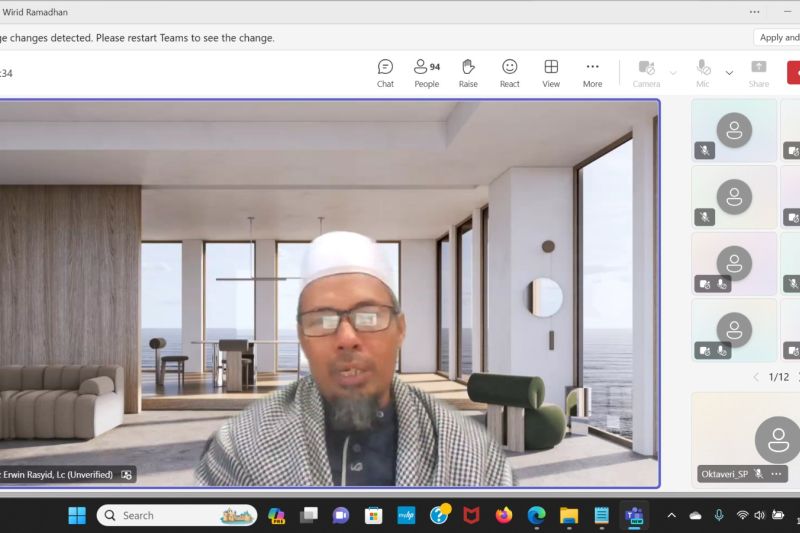Show the People participants list
The image size is (800, 533).
427,72
